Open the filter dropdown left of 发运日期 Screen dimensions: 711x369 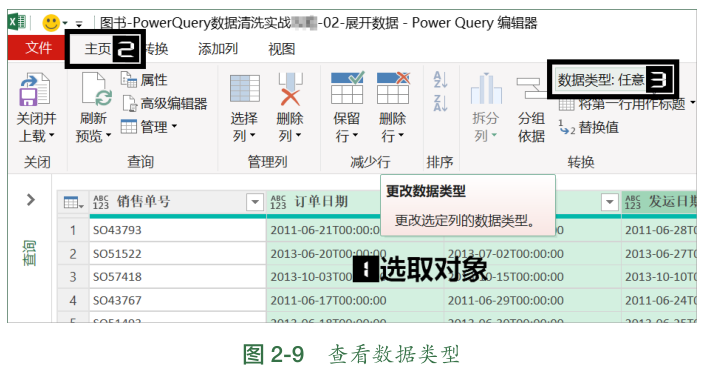610,202
